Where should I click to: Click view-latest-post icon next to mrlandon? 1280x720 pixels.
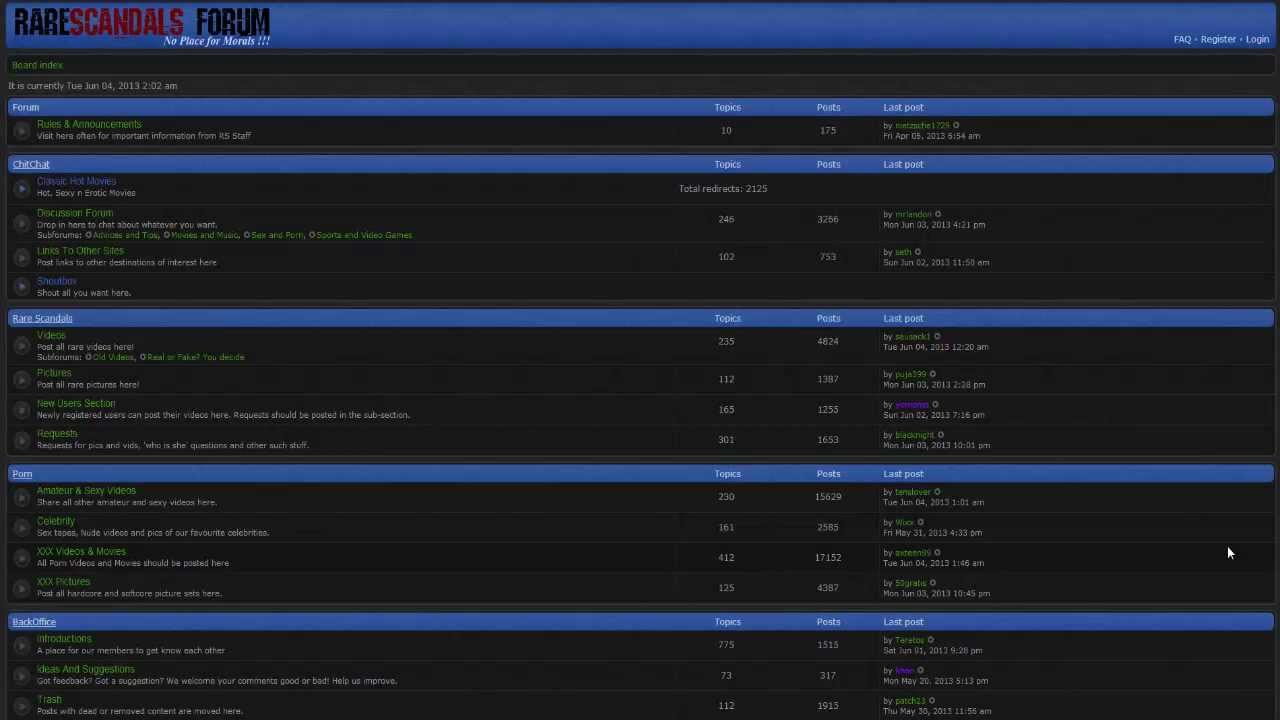point(938,214)
